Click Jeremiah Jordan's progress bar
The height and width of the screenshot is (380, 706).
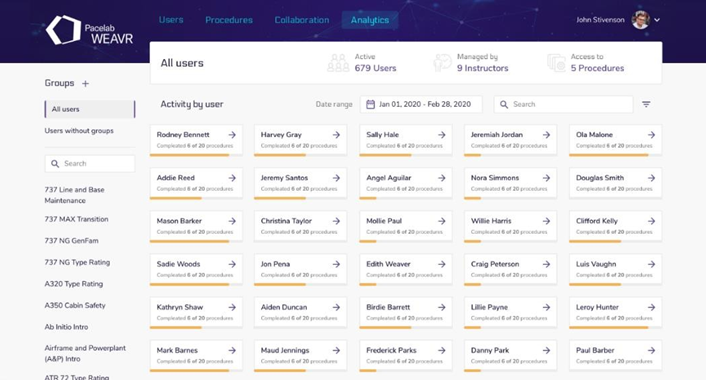tap(510, 155)
